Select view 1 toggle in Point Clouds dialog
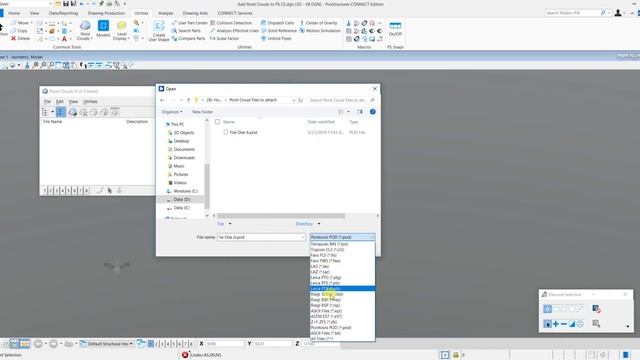Screen dimensions: 640x360 (x=45, y=191)
